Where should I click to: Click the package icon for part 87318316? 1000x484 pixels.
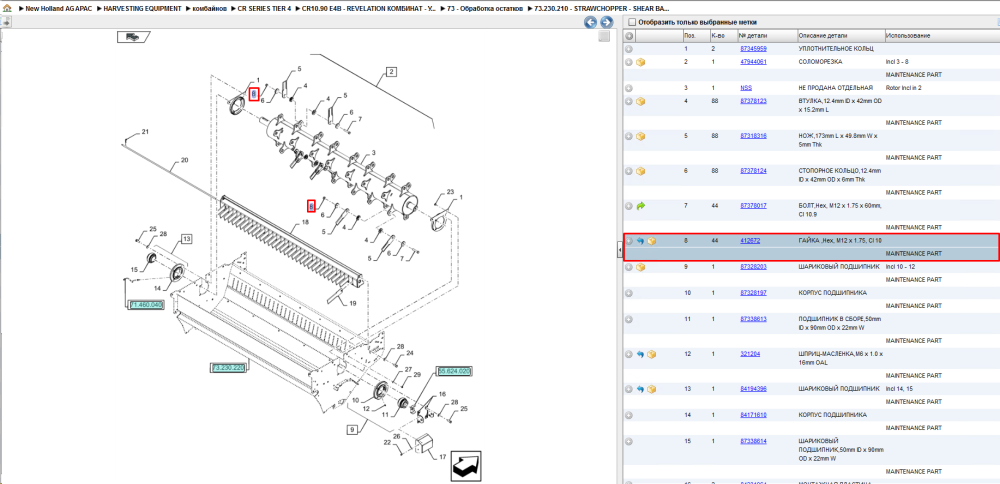(x=640, y=136)
